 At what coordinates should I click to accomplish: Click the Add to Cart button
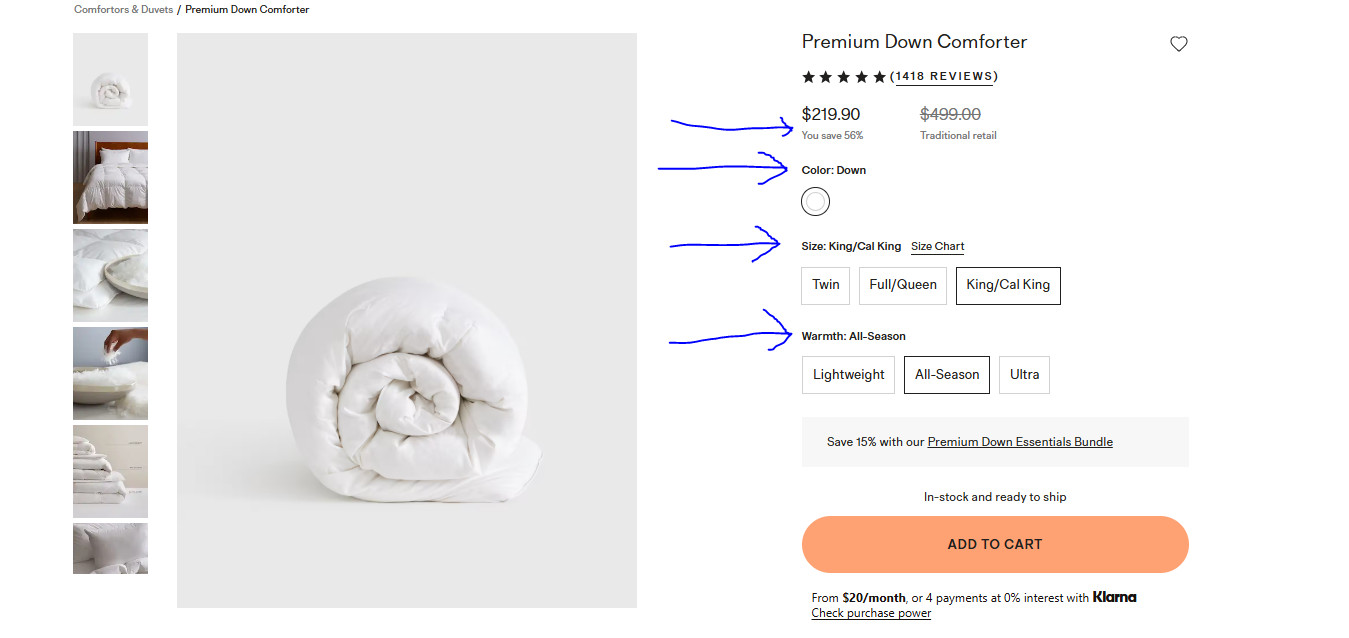[994, 544]
